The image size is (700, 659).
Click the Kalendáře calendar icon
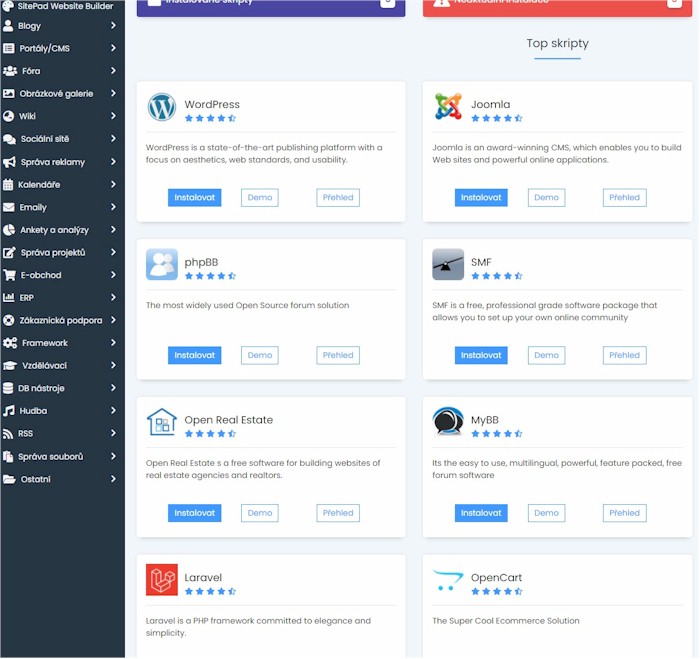8,184
